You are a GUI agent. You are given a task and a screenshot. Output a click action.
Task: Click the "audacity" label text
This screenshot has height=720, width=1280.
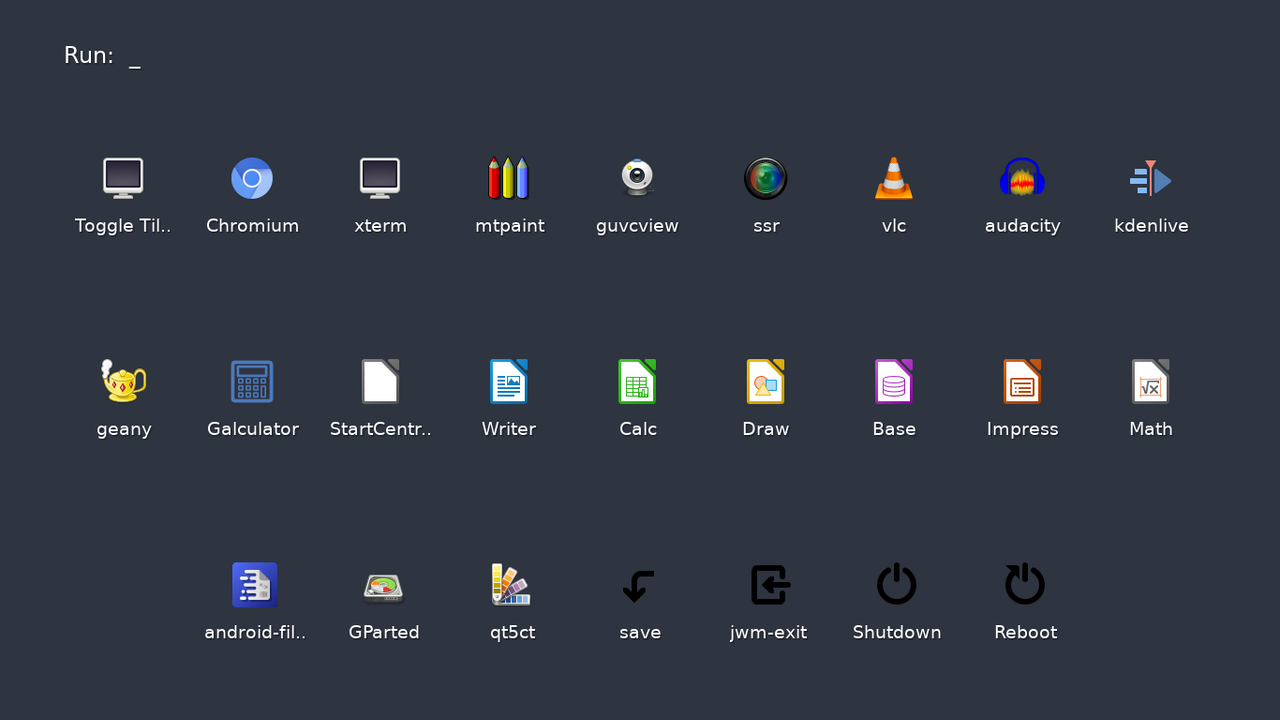(x=1022, y=226)
